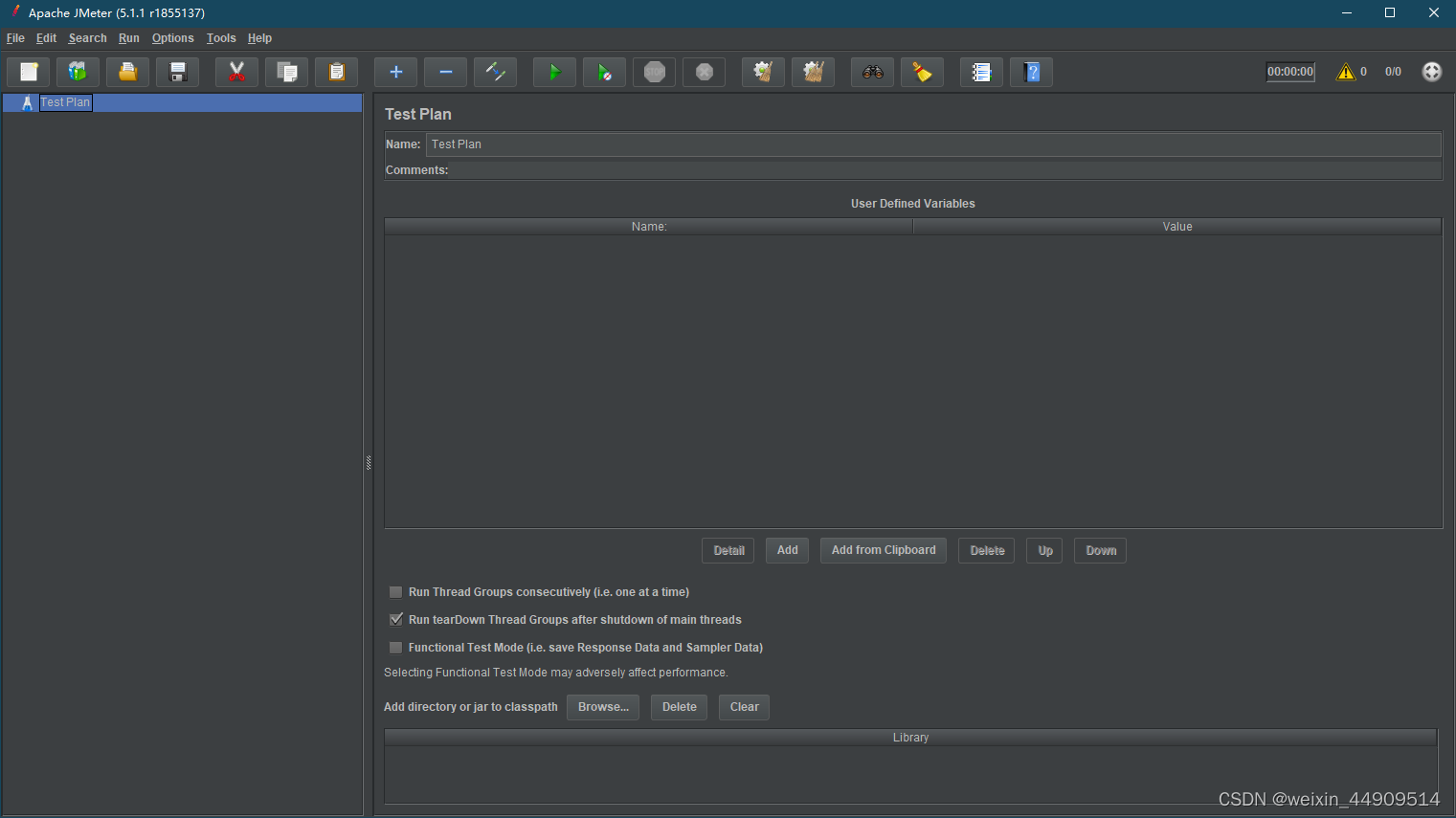Browse for a classpath jar or directory
The image size is (1456, 818).
(x=603, y=707)
